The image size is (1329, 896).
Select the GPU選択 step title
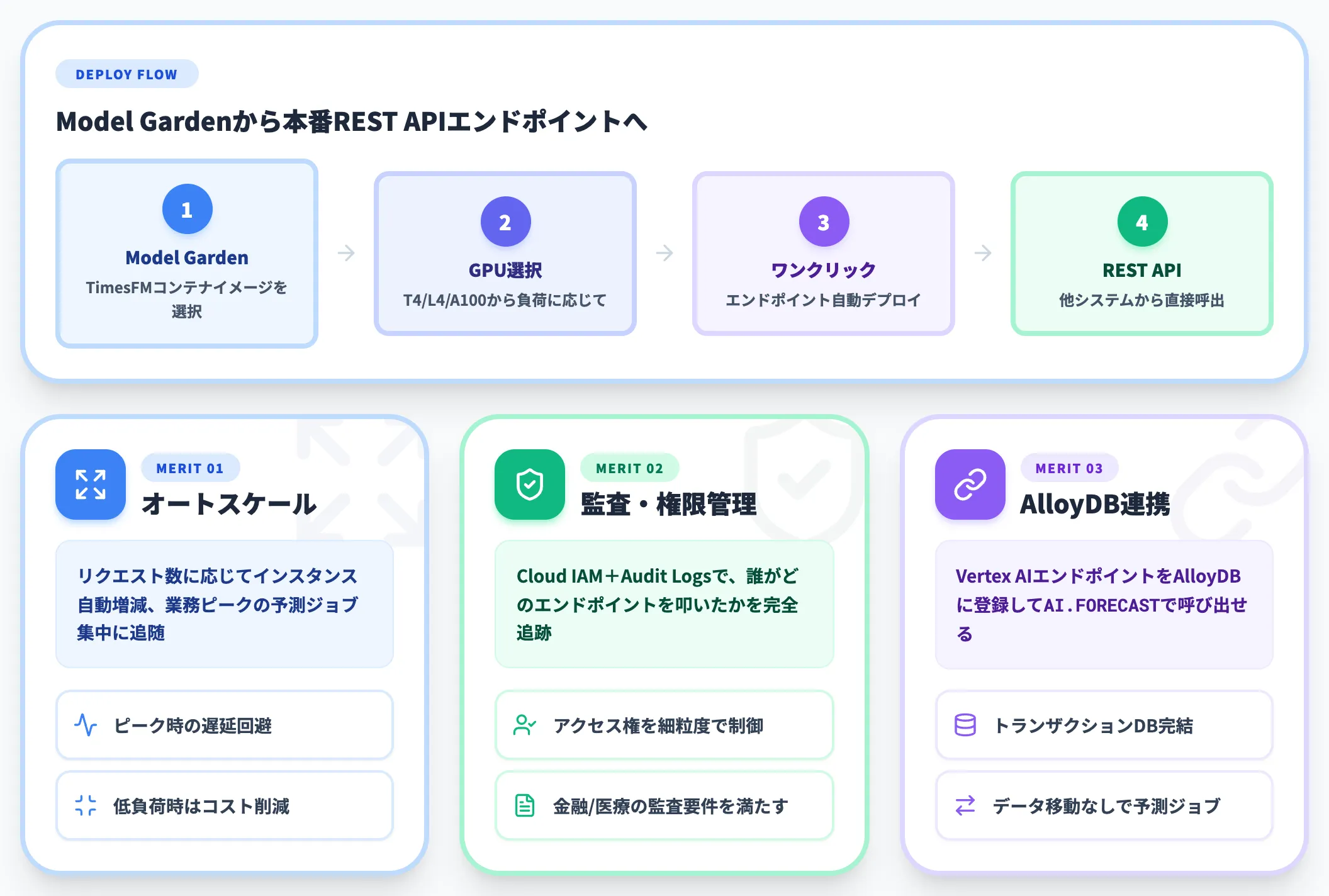[x=505, y=270]
